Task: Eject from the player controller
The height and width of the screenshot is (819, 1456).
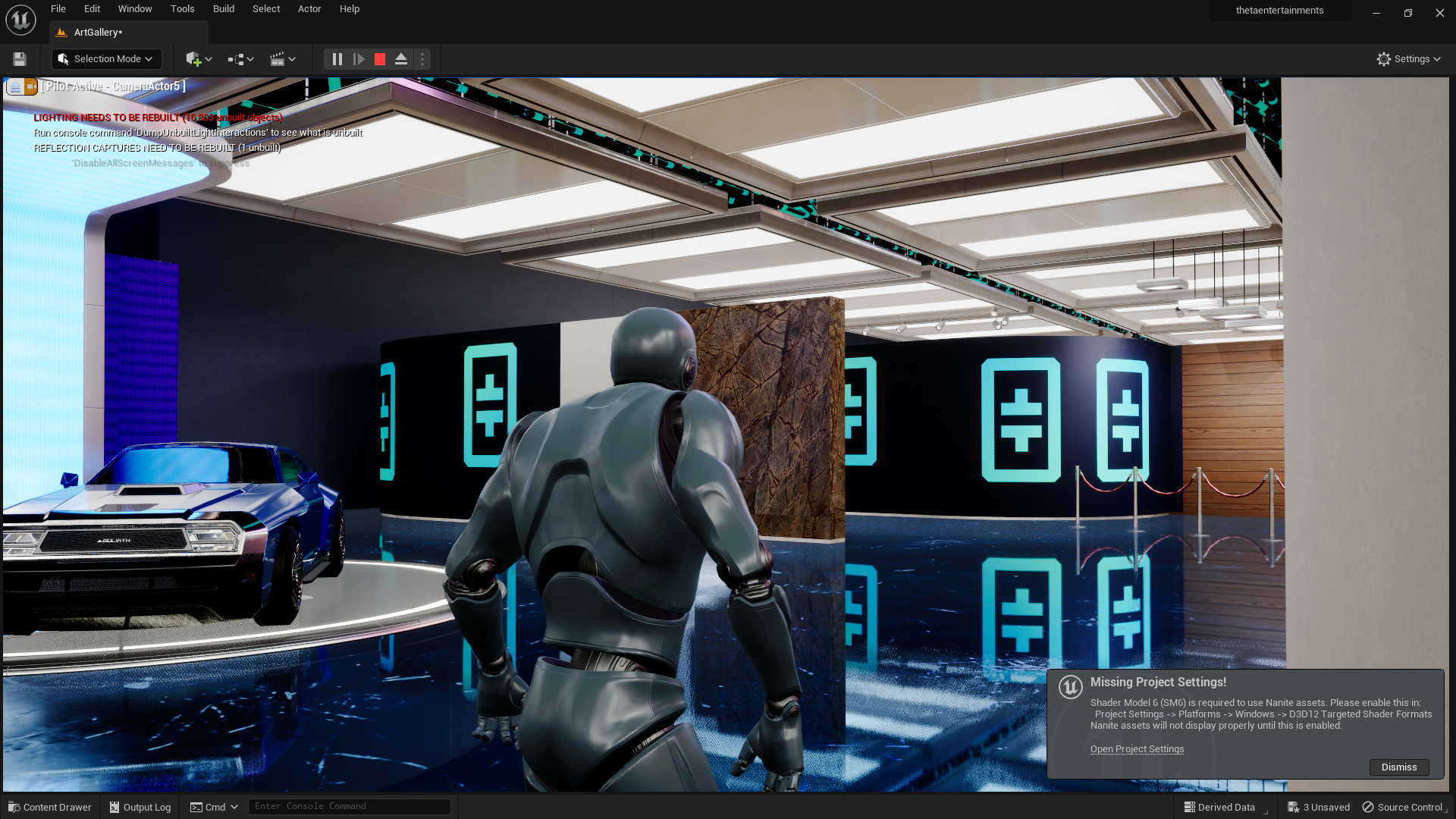Action: click(401, 59)
